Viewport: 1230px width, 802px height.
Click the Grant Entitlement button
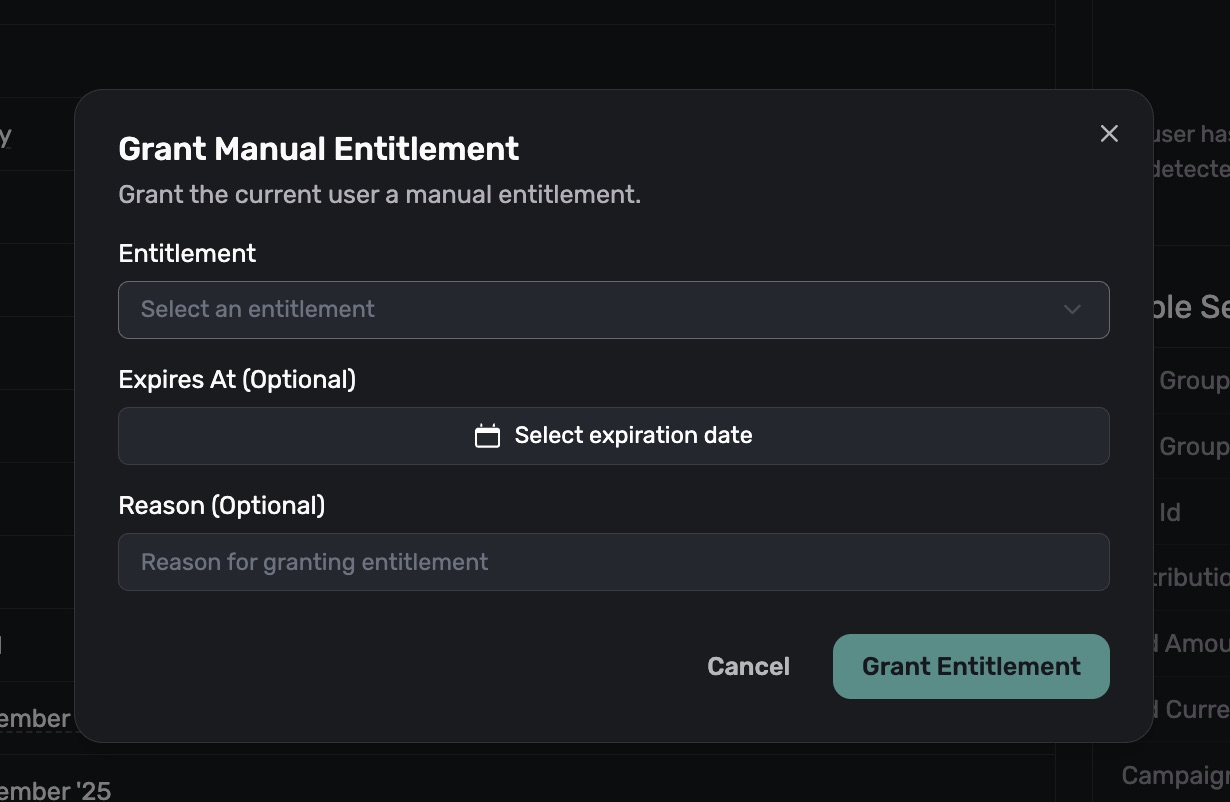[970, 666]
